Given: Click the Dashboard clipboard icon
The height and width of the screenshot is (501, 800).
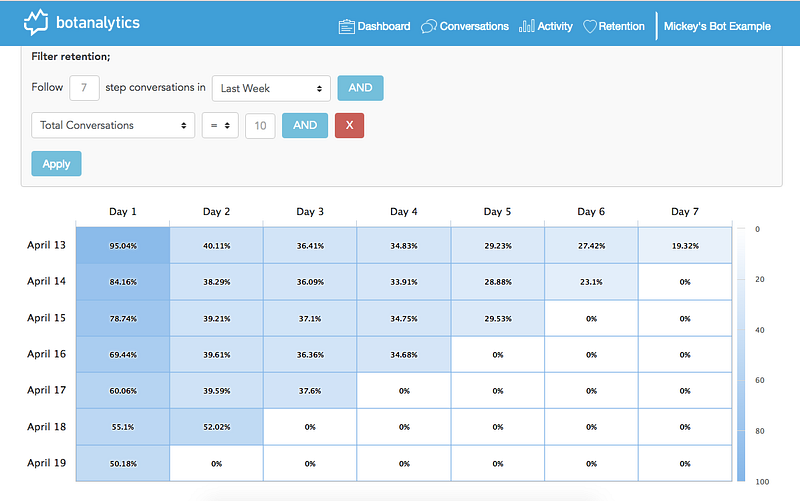Looking at the screenshot, I should click(346, 27).
